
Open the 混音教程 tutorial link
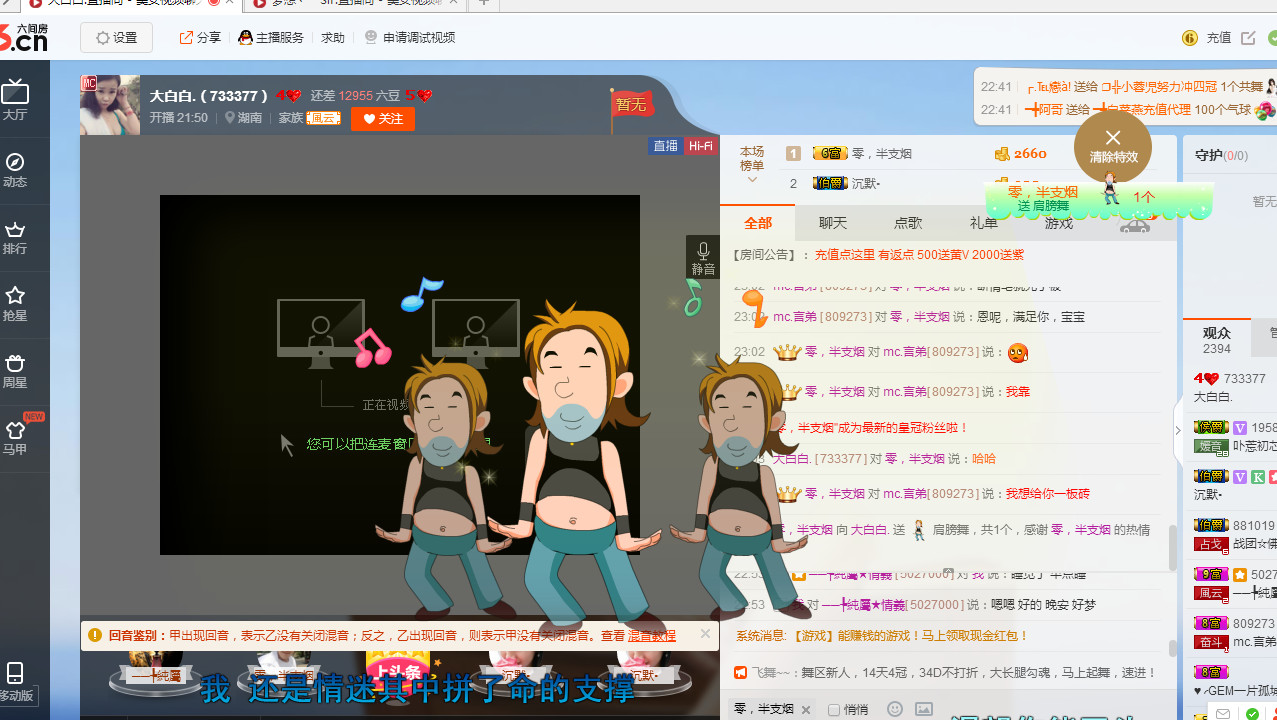[652, 635]
